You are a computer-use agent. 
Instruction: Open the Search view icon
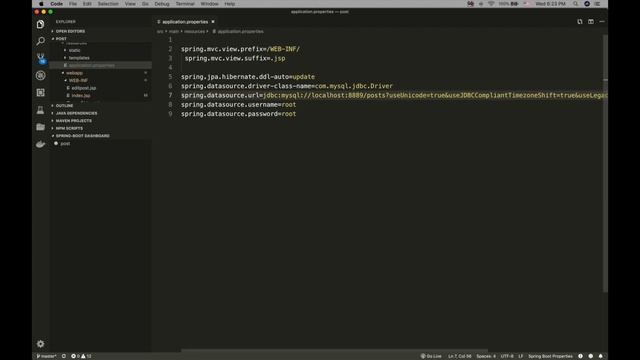(40, 41)
